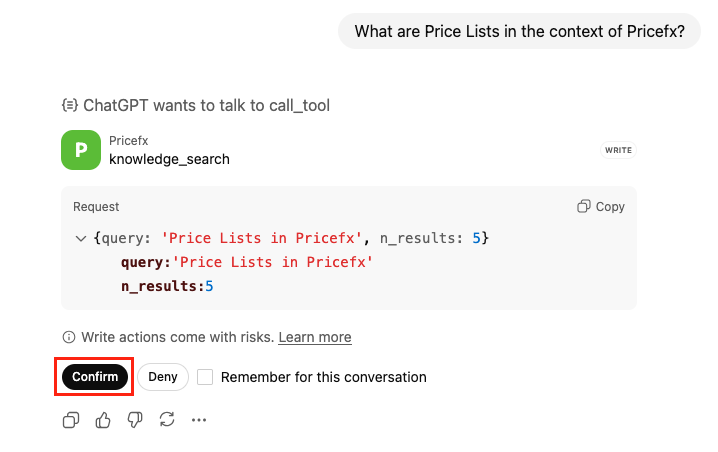Regenerate the response with the circular arrows icon
The image size is (718, 452).
[x=167, y=420]
